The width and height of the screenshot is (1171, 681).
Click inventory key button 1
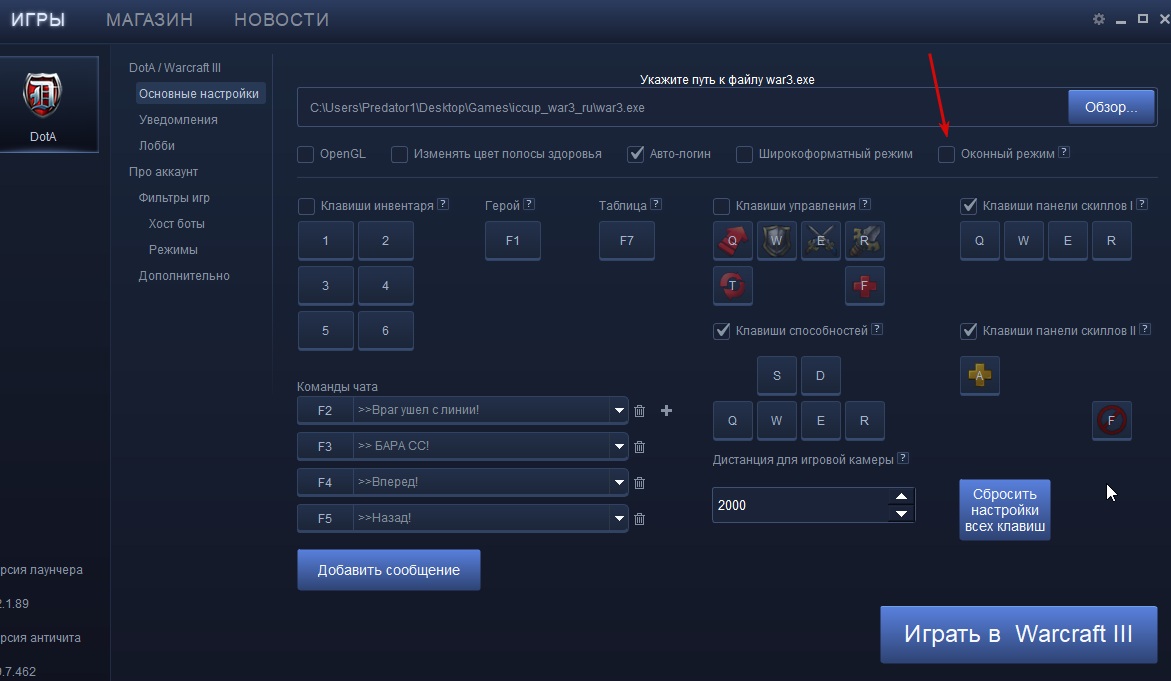click(x=326, y=240)
